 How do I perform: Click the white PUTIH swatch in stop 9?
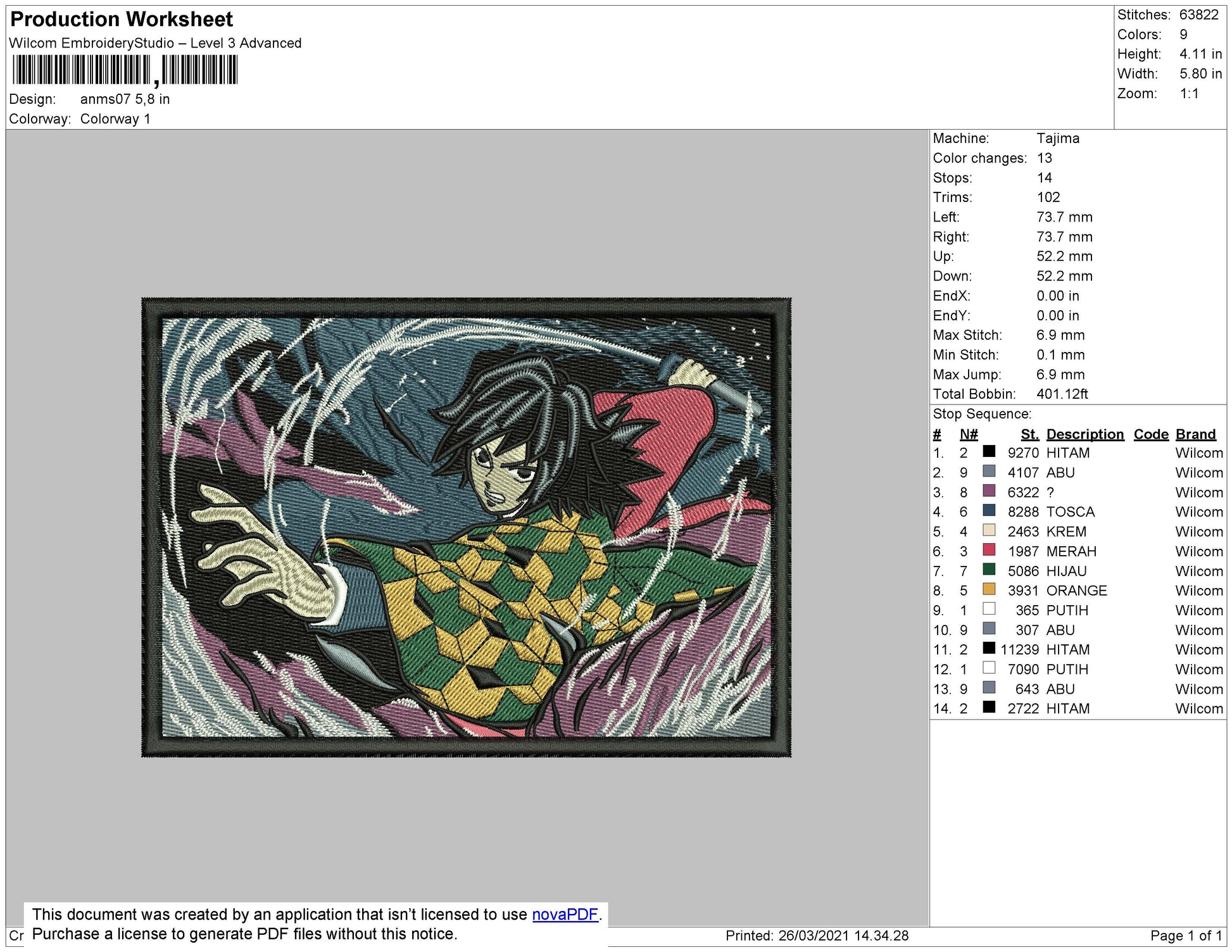click(x=989, y=609)
